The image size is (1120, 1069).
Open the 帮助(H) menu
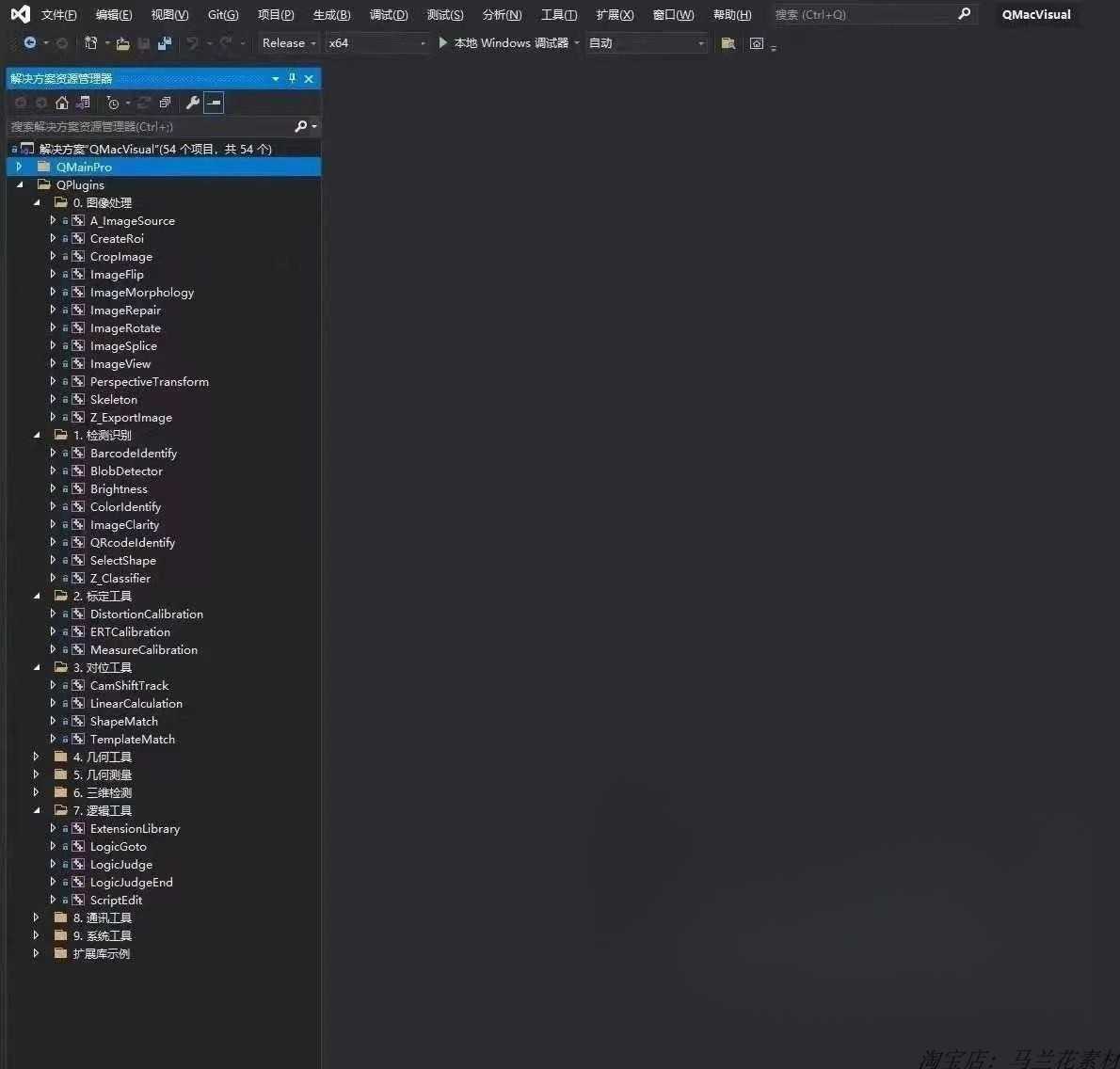coord(732,14)
